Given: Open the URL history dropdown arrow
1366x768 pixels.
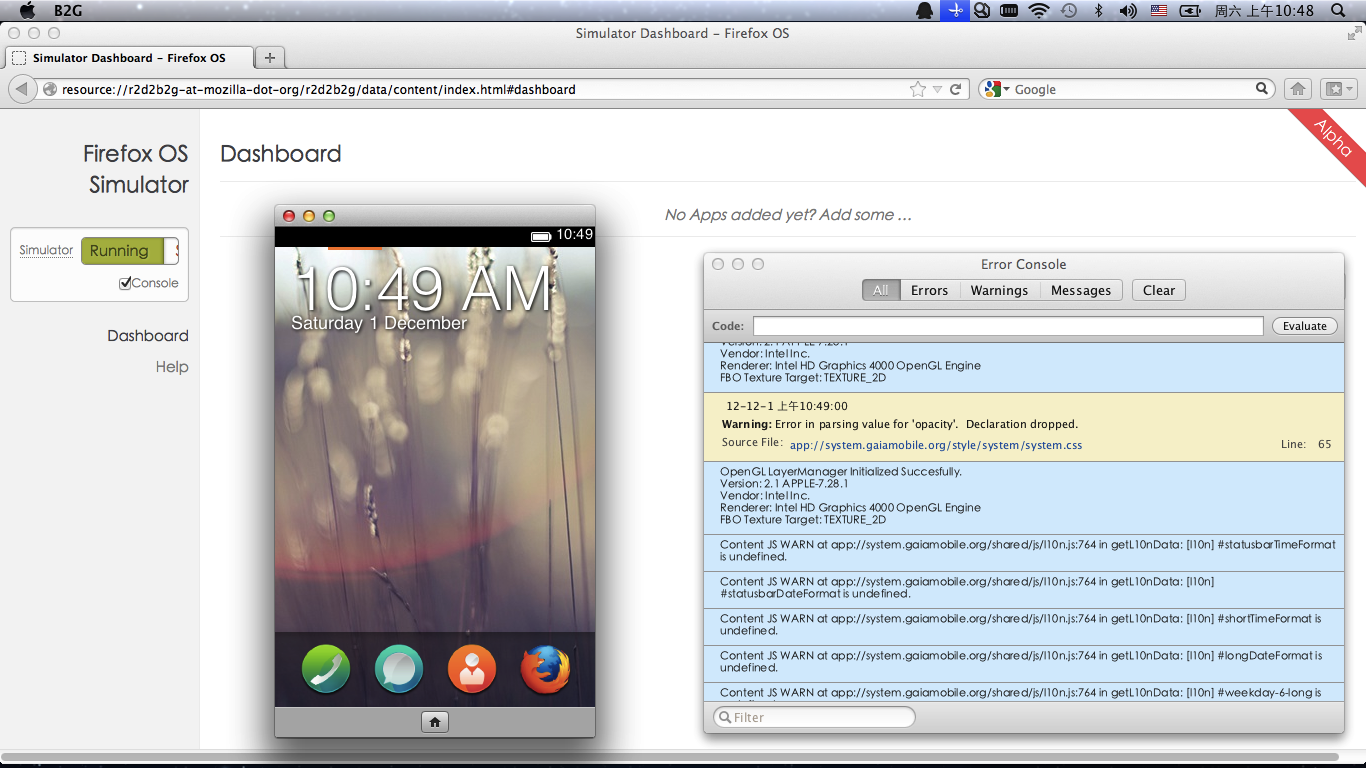Looking at the screenshot, I should 938,89.
